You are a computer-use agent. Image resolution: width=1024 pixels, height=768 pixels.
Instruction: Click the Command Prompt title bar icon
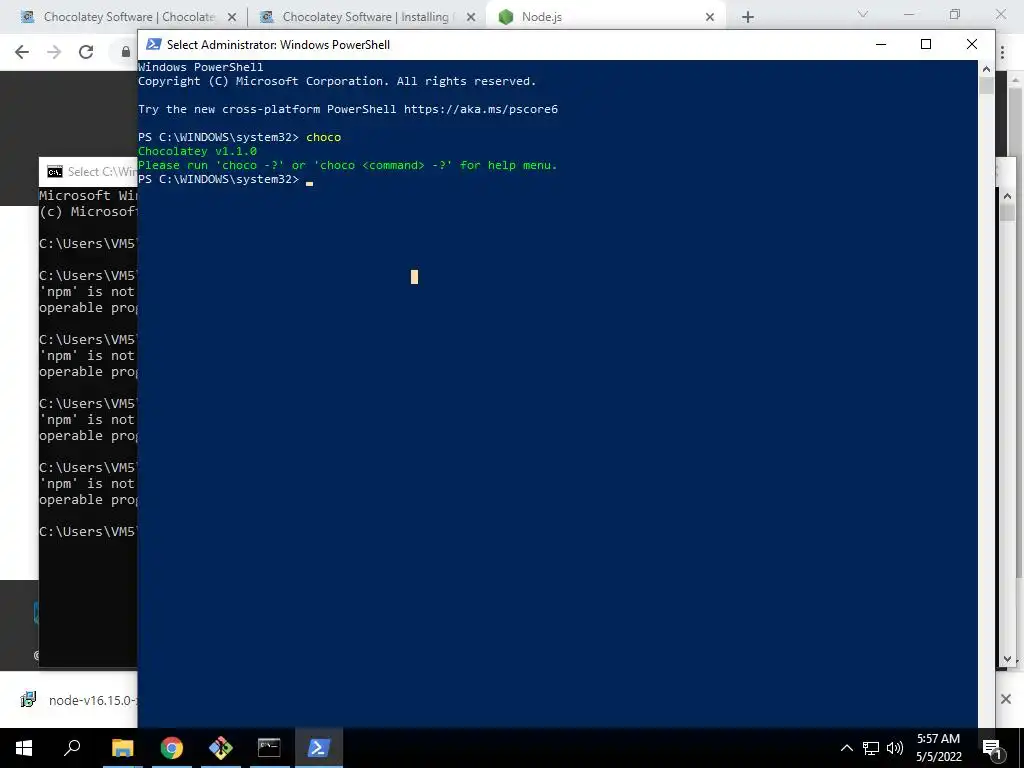pyautogui.click(x=55, y=172)
